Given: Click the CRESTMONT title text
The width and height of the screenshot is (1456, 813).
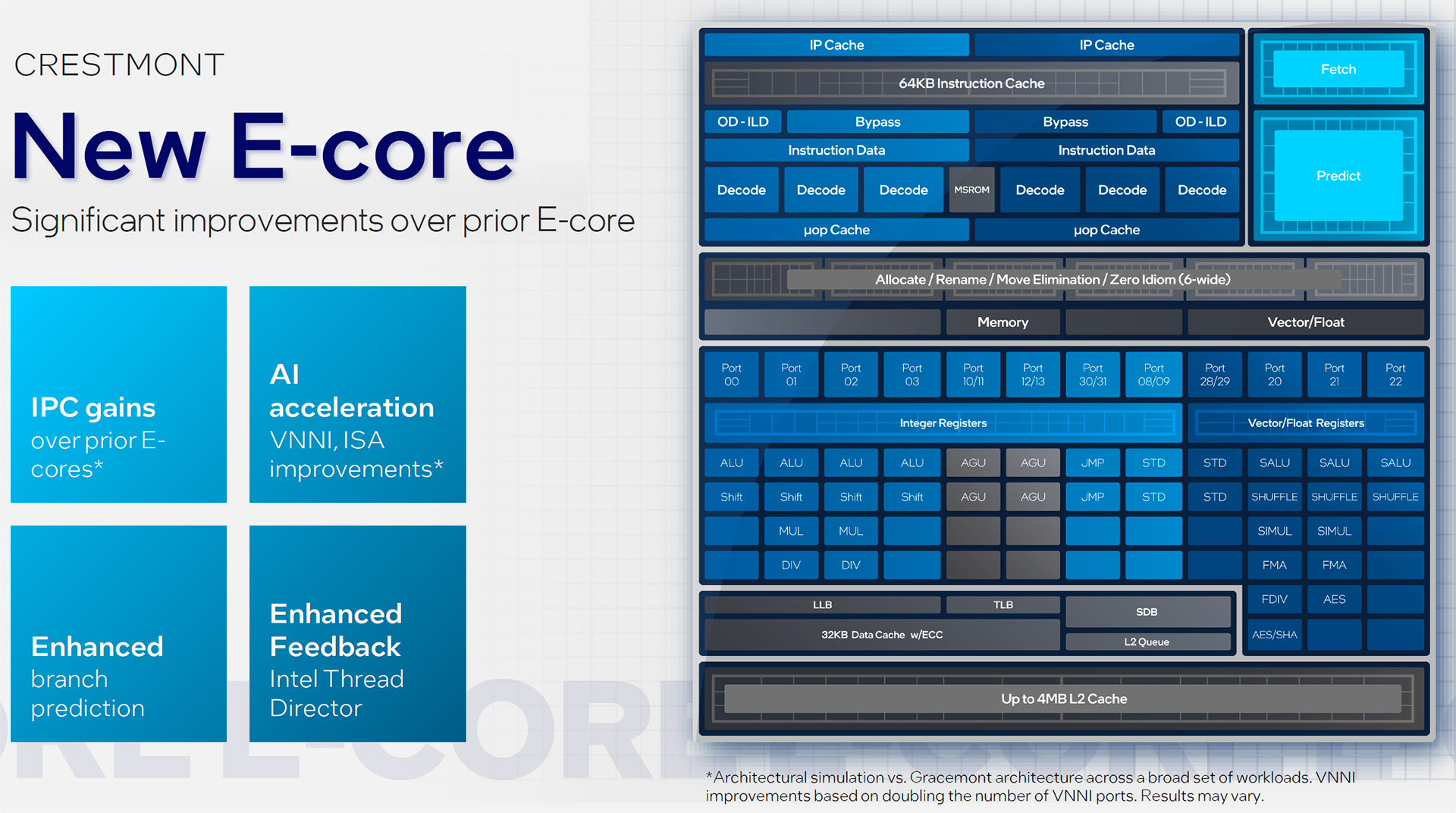Looking at the screenshot, I should pos(119,65).
